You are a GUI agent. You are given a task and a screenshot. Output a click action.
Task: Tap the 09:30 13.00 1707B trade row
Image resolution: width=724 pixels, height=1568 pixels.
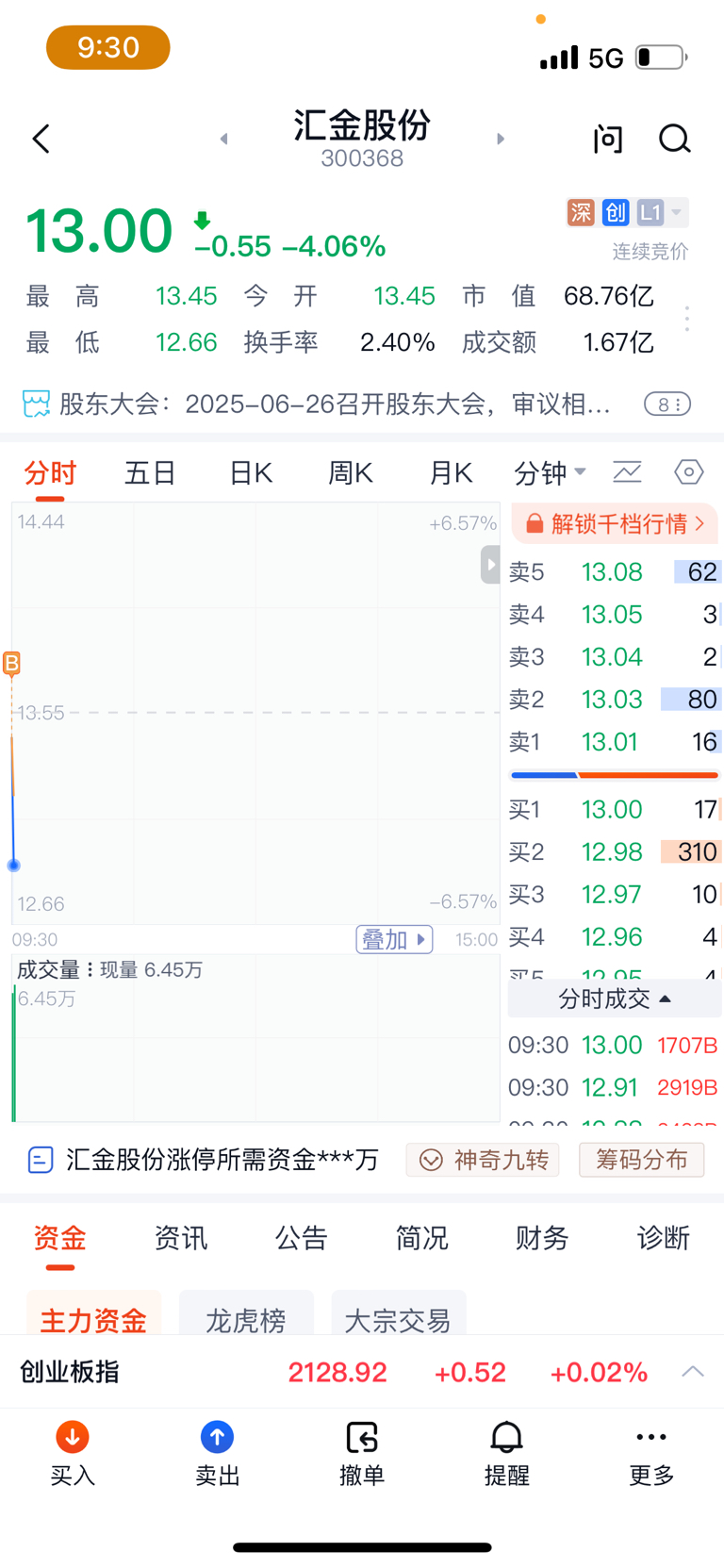click(x=615, y=1046)
